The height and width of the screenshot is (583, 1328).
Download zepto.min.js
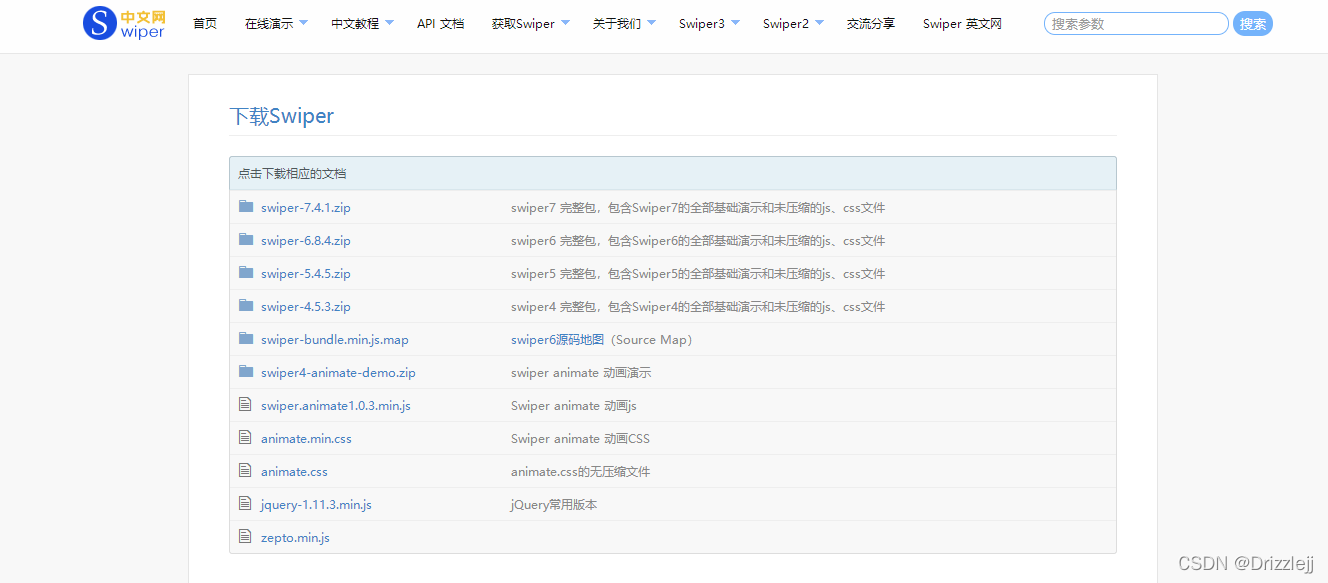pos(295,538)
